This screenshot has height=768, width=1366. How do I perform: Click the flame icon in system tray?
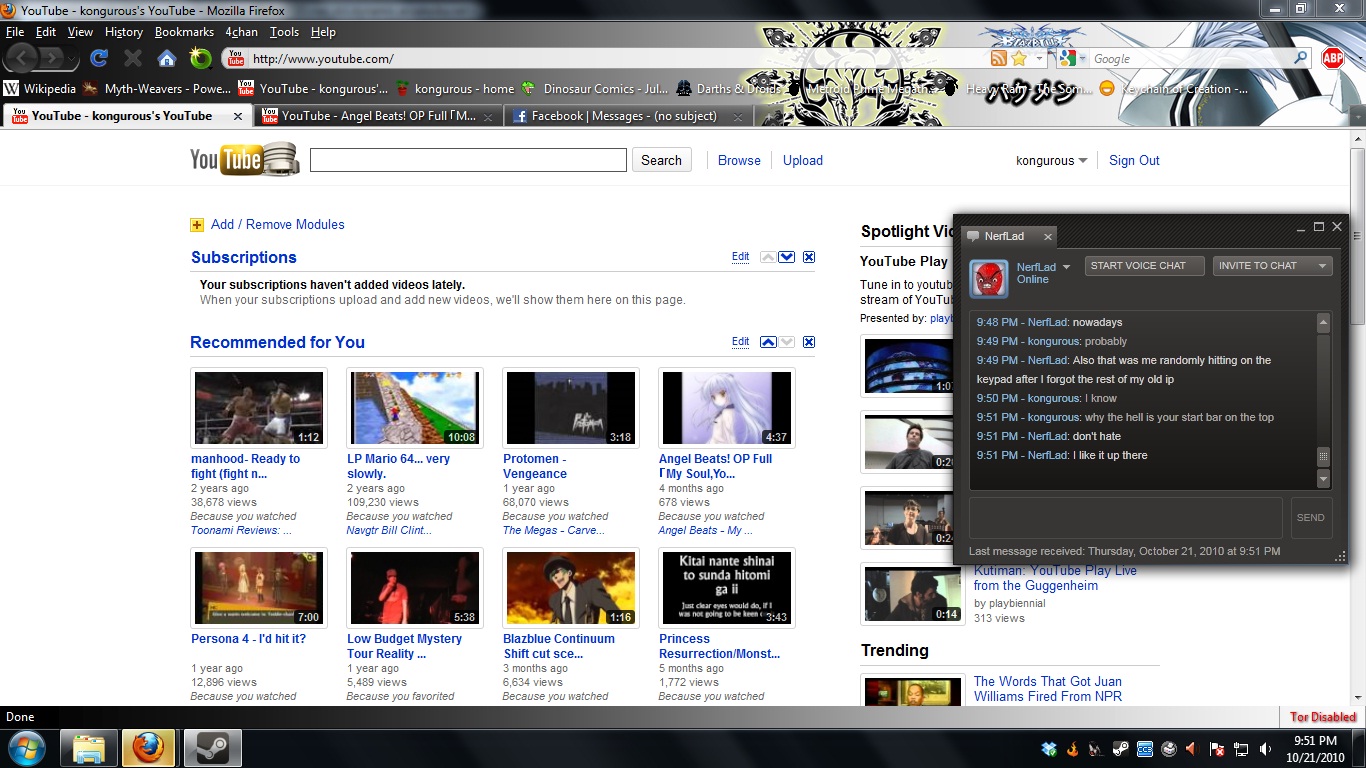tap(1073, 749)
